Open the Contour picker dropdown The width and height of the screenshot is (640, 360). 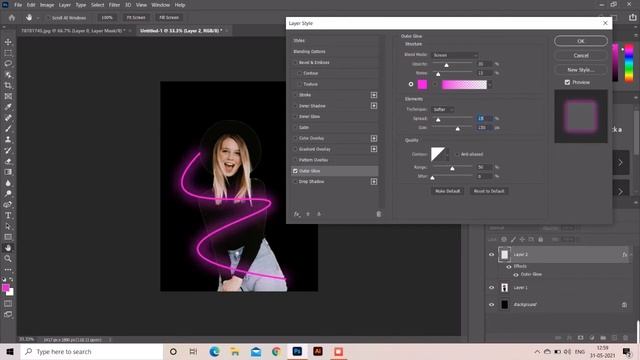tap(447, 154)
